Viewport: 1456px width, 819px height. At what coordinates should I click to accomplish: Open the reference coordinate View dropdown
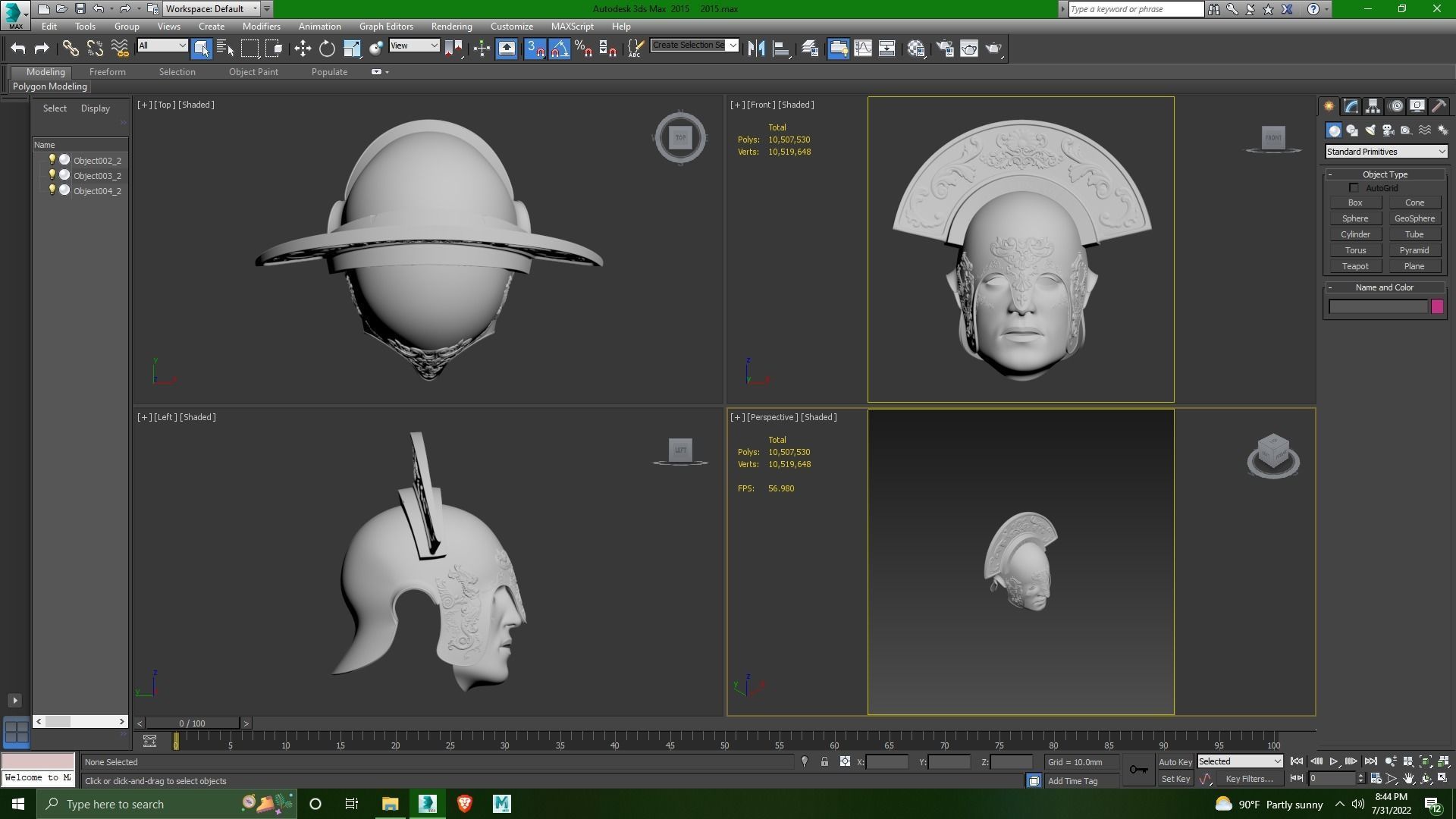click(x=414, y=45)
